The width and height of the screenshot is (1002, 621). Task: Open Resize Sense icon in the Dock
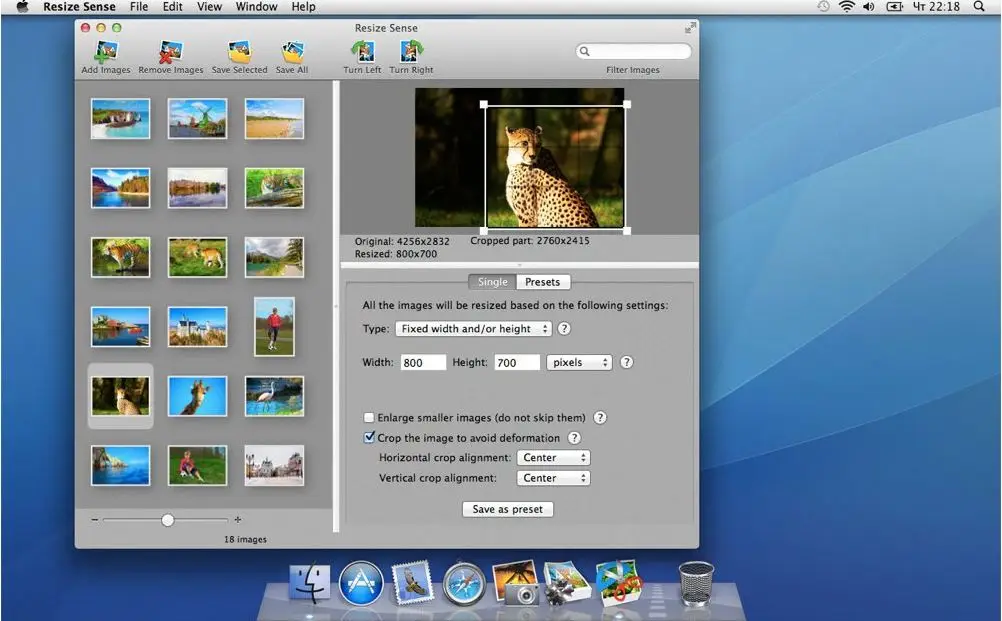click(x=618, y=582)
